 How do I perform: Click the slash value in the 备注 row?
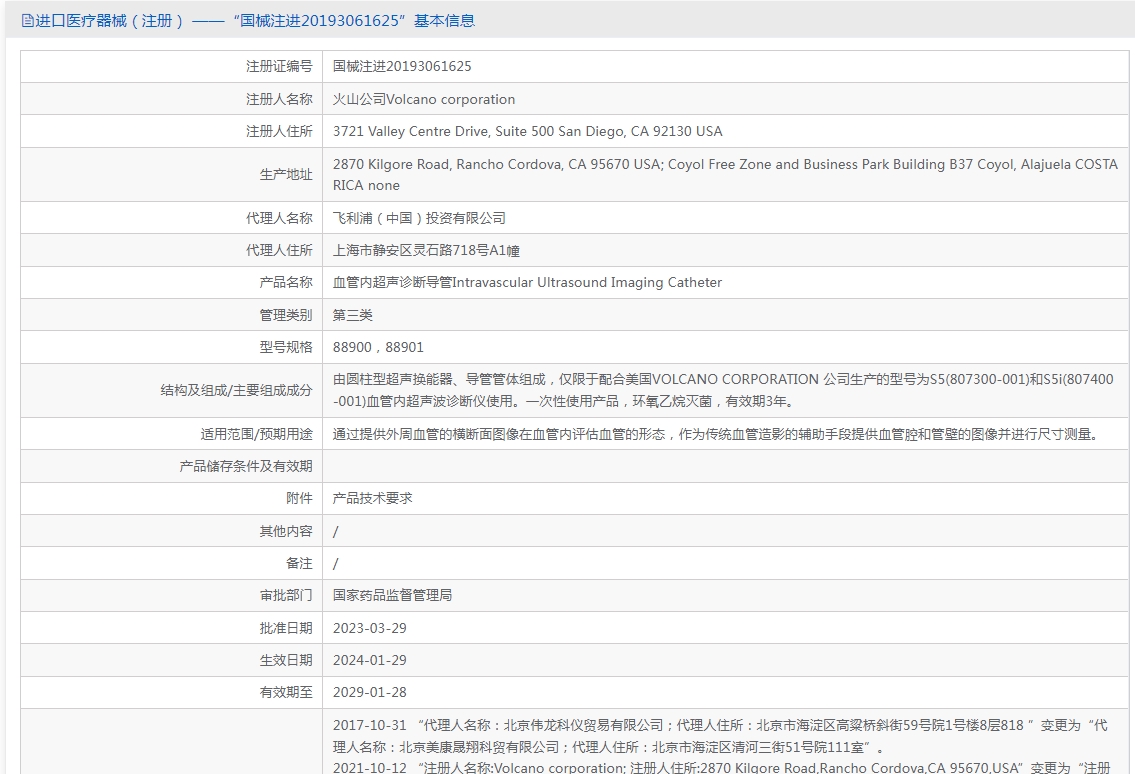pos(335,563)
